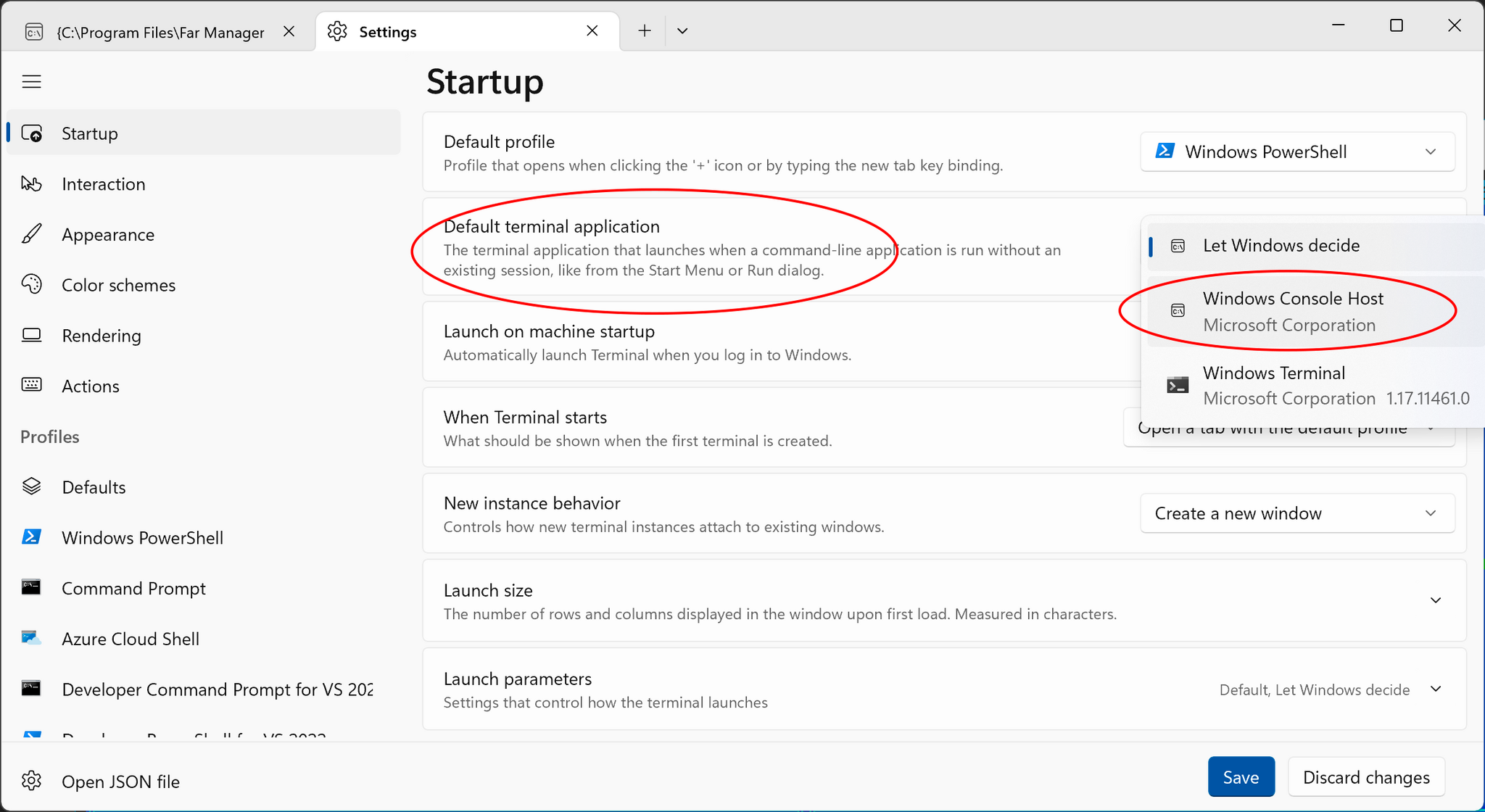The image size is (1485, 812).
Task: Minimize the Terminal window
Action: pos(1339,25)
